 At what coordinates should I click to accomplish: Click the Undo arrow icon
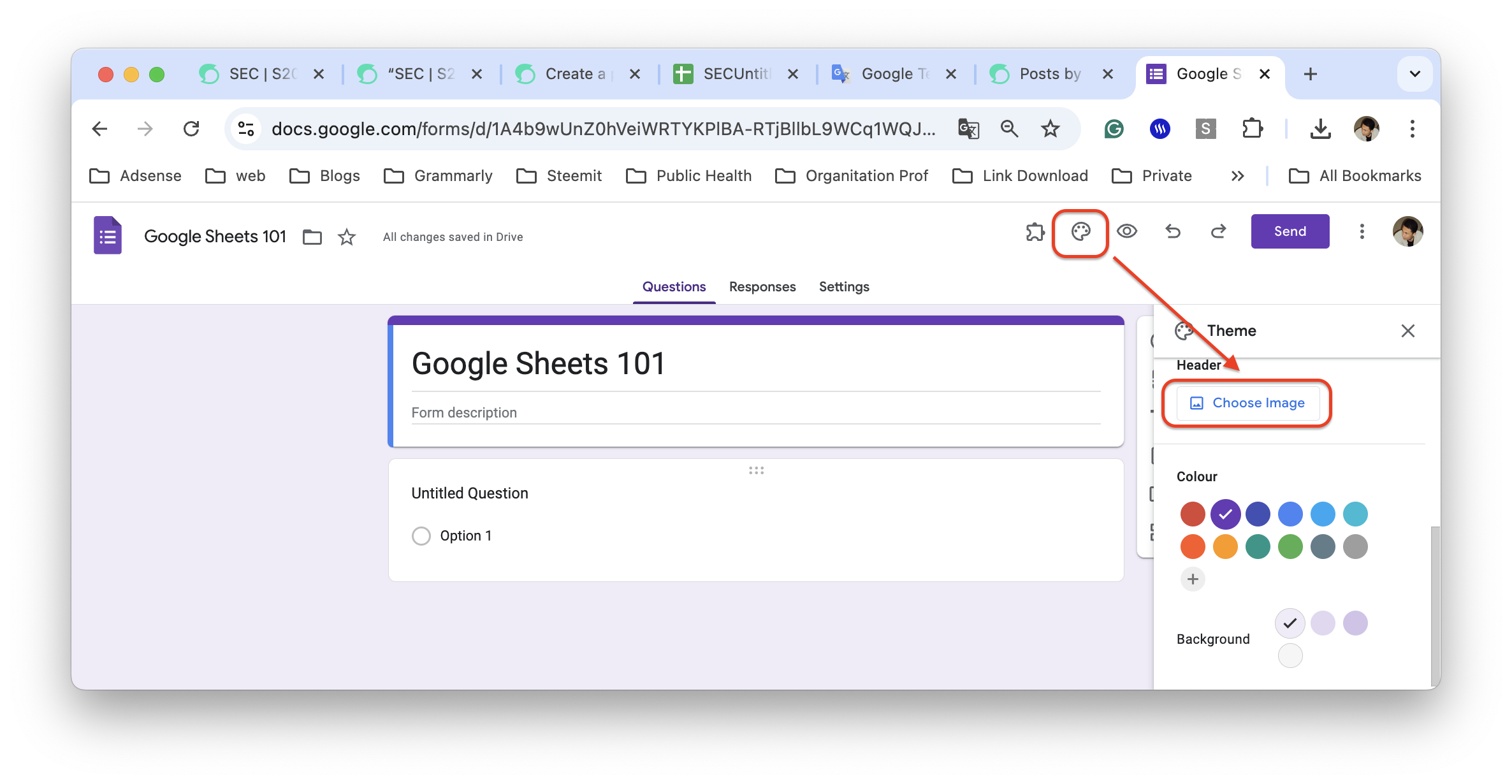pos(1173,231)
